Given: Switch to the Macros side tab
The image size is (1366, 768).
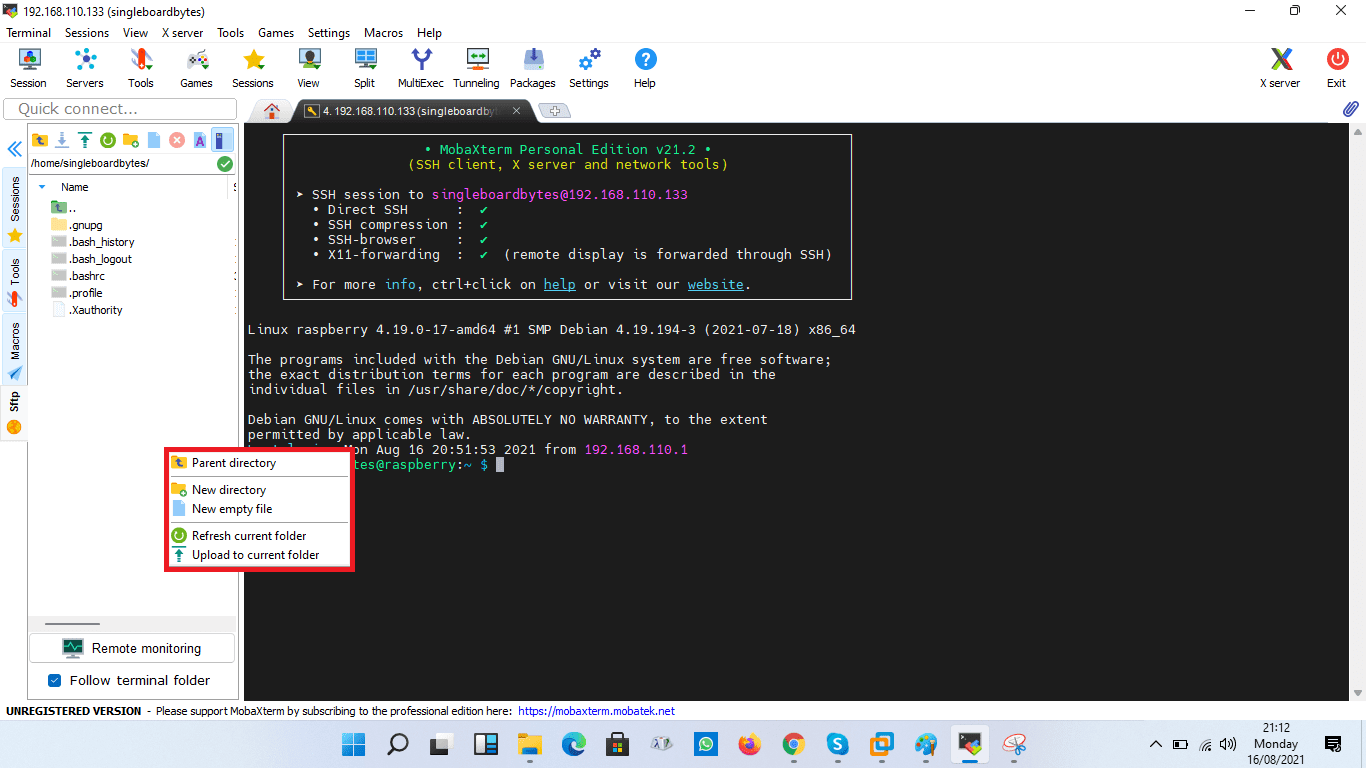Looking at the screenshot, I should 14,351.
